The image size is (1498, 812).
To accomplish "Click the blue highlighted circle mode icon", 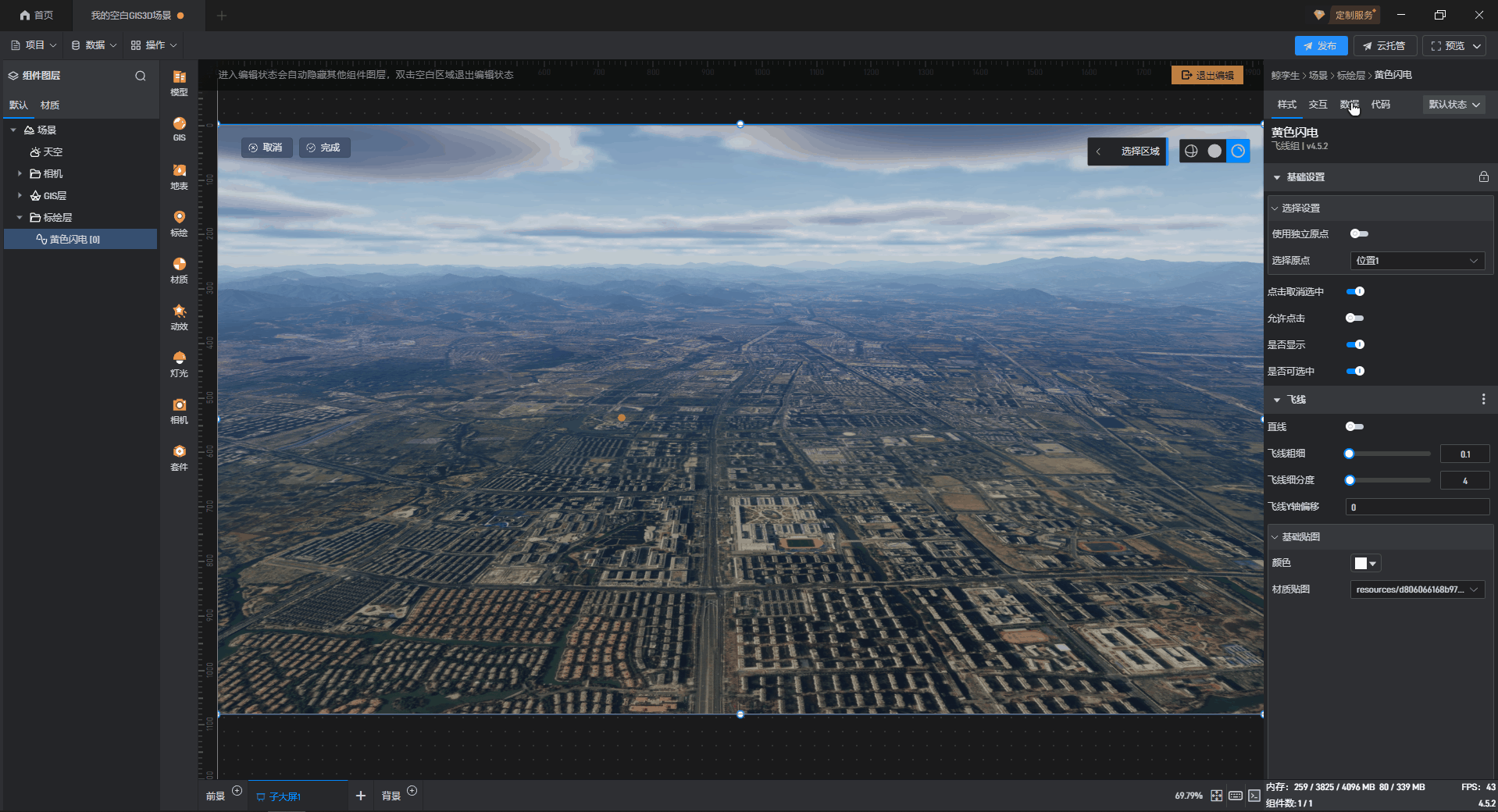I will tap(1238, 151).
